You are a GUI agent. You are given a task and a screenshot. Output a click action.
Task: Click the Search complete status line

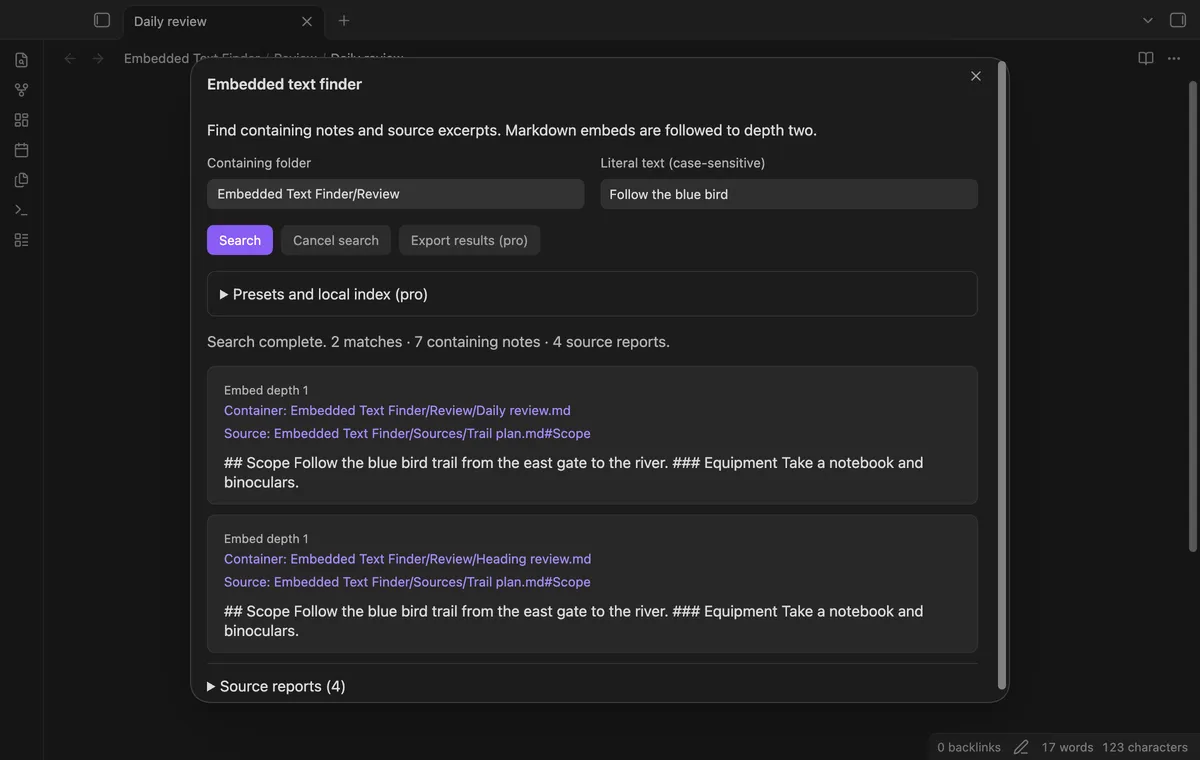point(438,342)
